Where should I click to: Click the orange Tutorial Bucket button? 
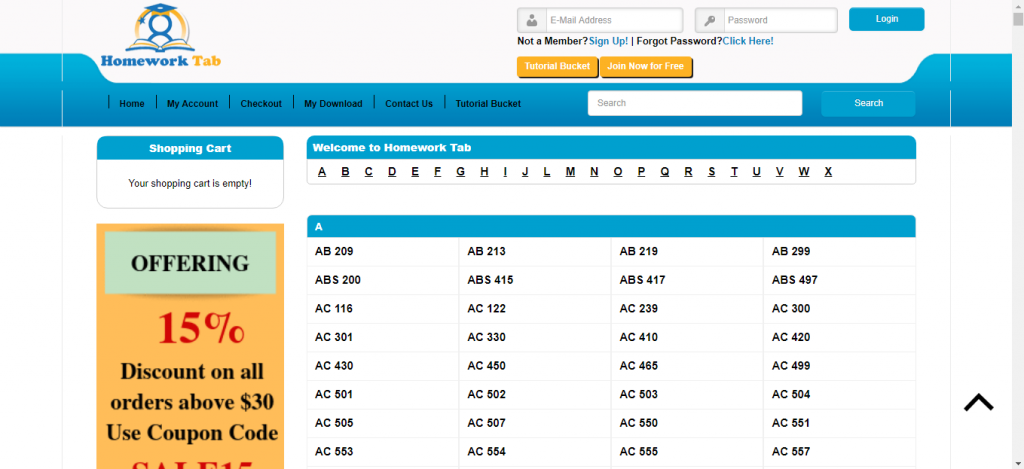pos(557,67)
